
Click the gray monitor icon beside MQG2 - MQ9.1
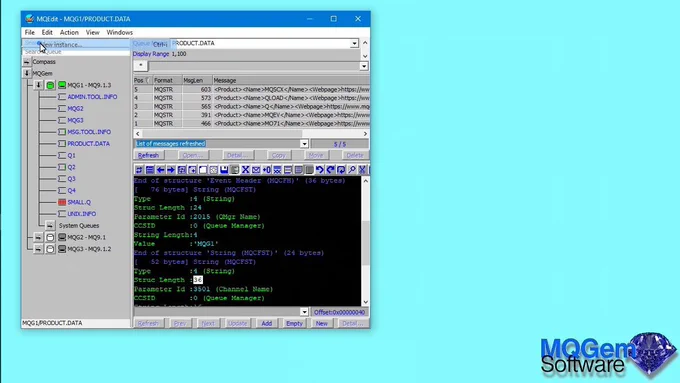(x=62, y=237)
